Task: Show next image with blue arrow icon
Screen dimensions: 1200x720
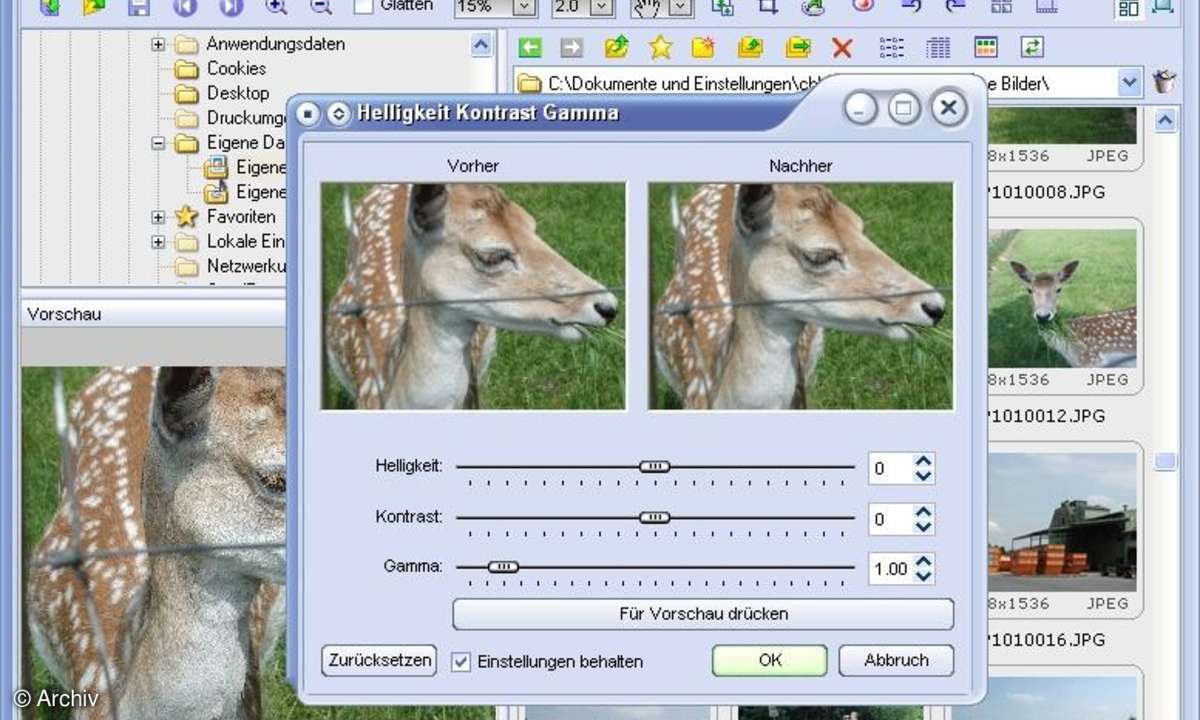Action: (x=231, y=7)
